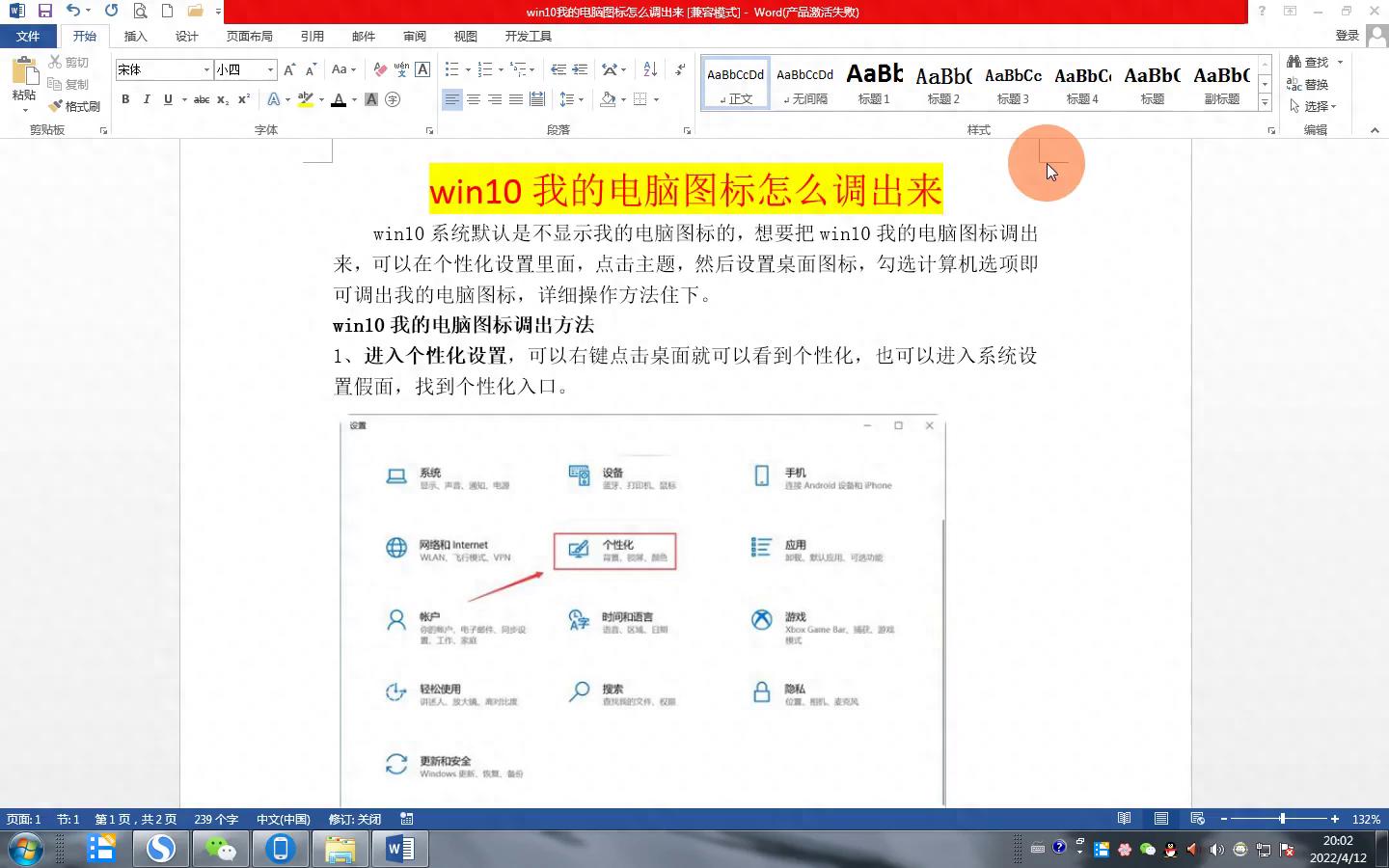
Task: Apply character shading with the A icon
Action: pos(370,99)
